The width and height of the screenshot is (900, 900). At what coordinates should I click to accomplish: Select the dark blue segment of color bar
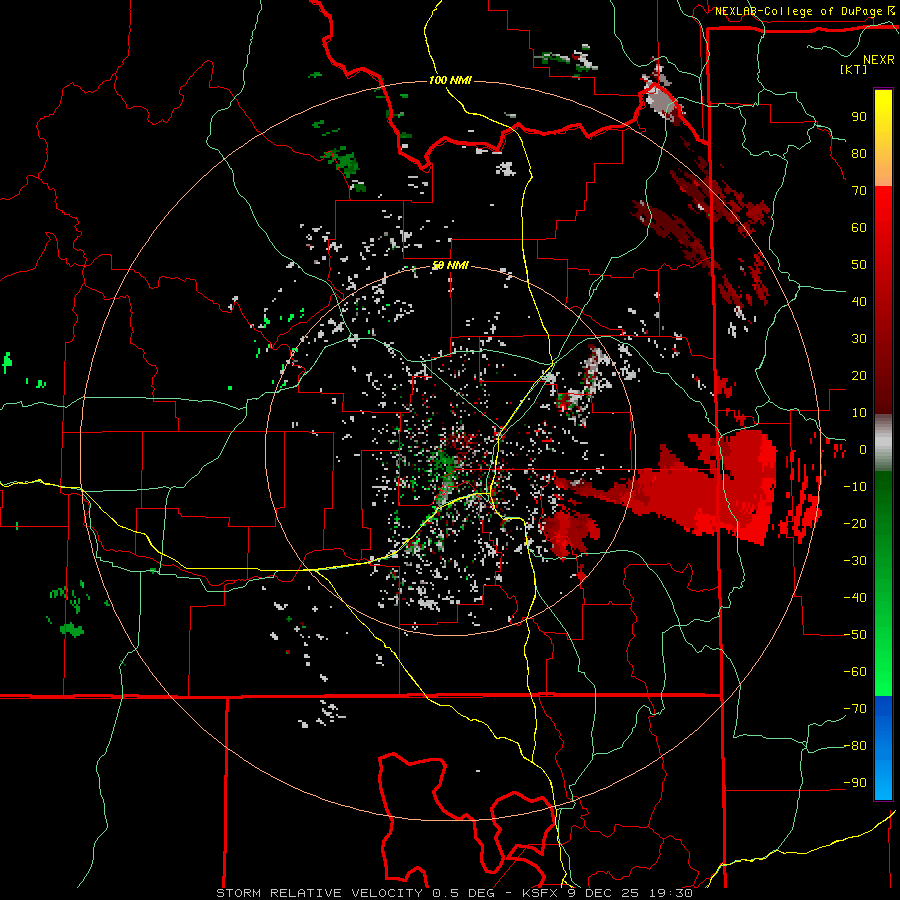883,713
